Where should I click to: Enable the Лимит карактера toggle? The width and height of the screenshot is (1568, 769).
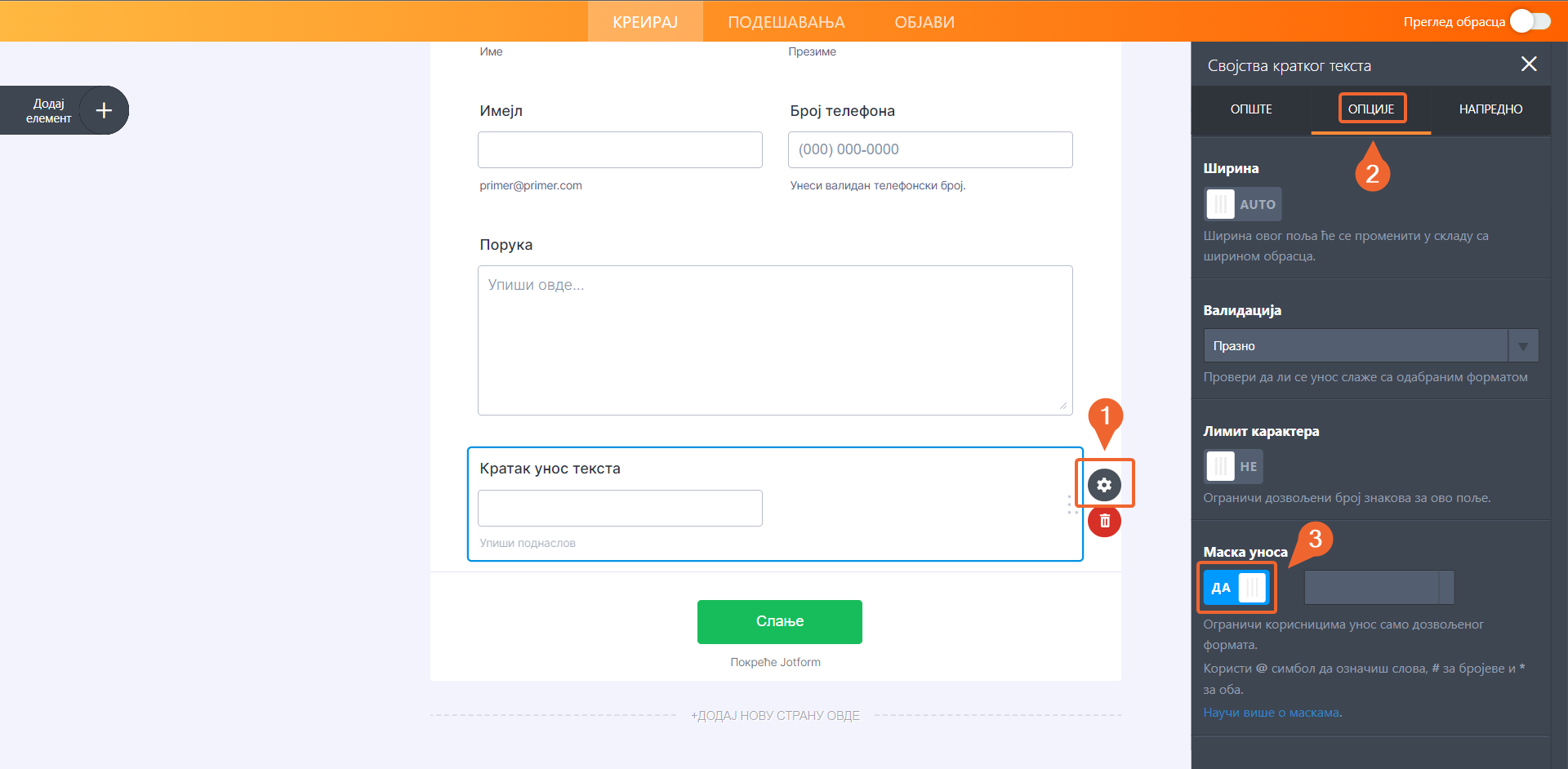(1233, 466)
